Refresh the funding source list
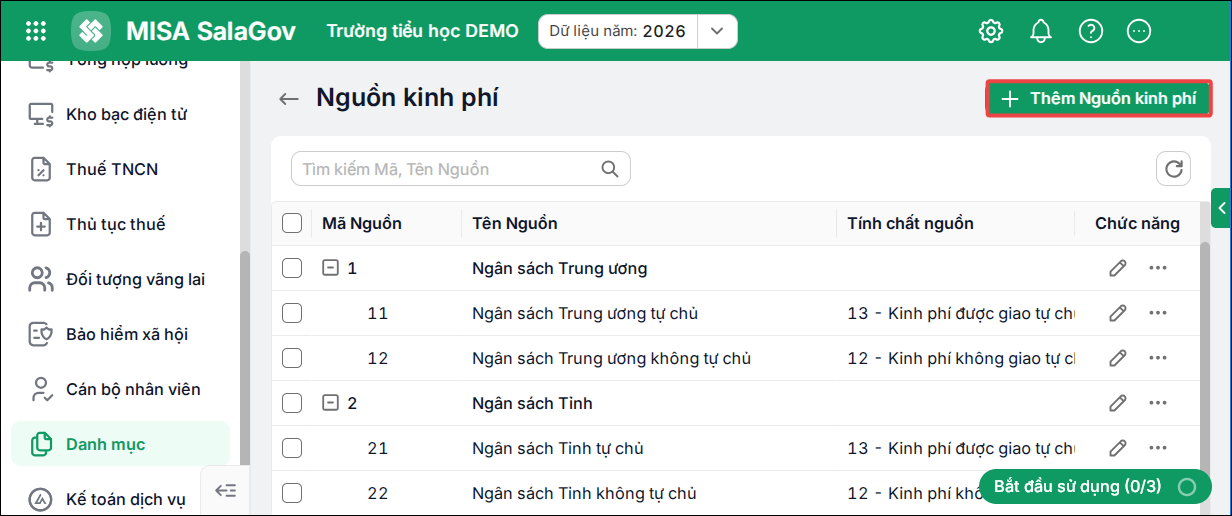The image size is (1232, 516). 1174,168
